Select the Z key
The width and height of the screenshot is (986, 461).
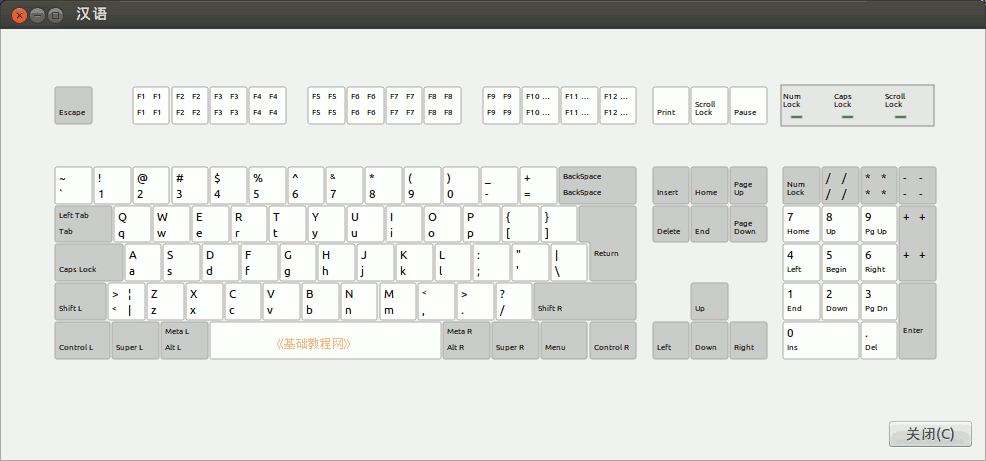tap(165, 302)
